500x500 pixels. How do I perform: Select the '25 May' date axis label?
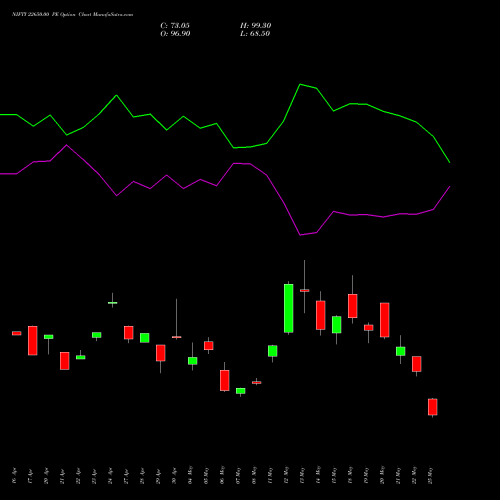click(x=430, y=475)
